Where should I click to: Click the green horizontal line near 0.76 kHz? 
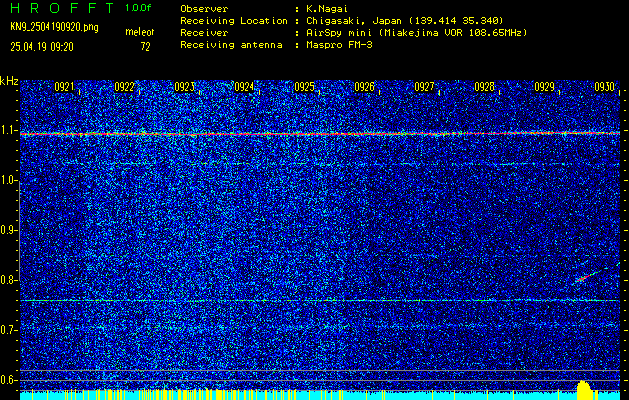320,300
